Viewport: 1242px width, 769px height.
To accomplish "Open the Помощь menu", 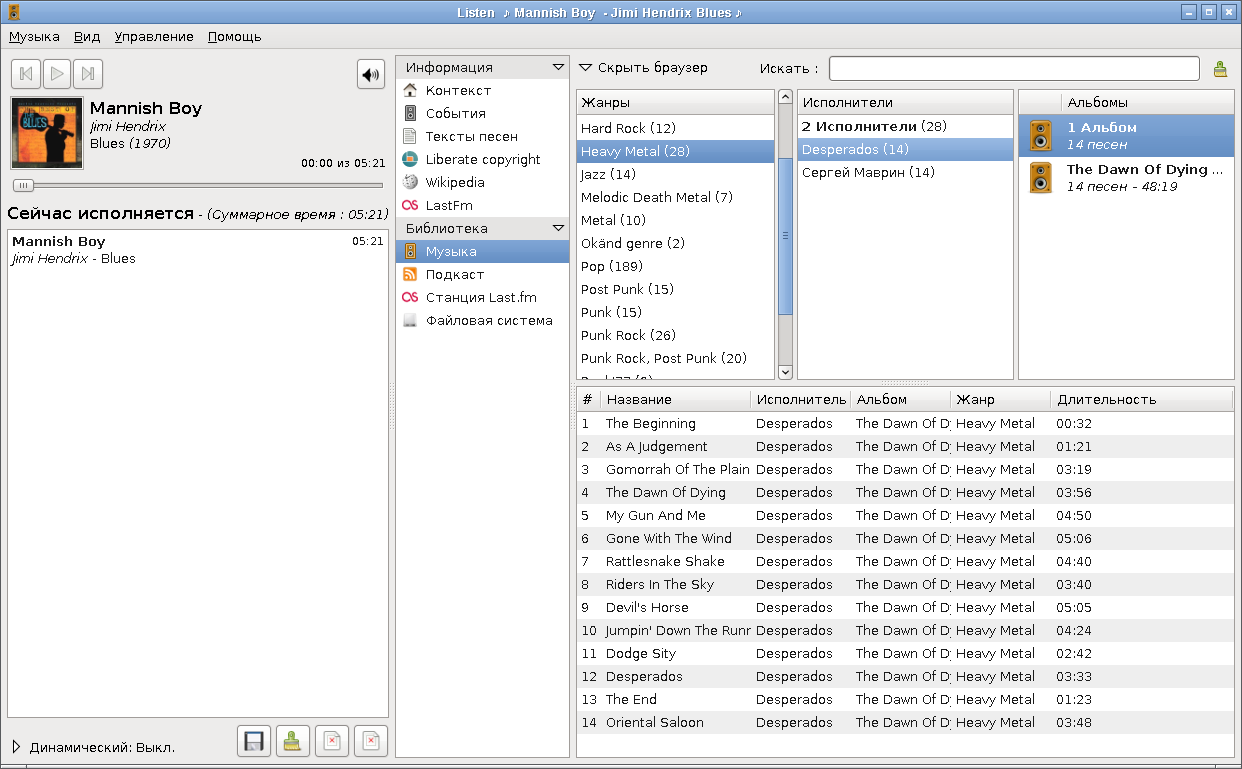I will click(235, 36).
